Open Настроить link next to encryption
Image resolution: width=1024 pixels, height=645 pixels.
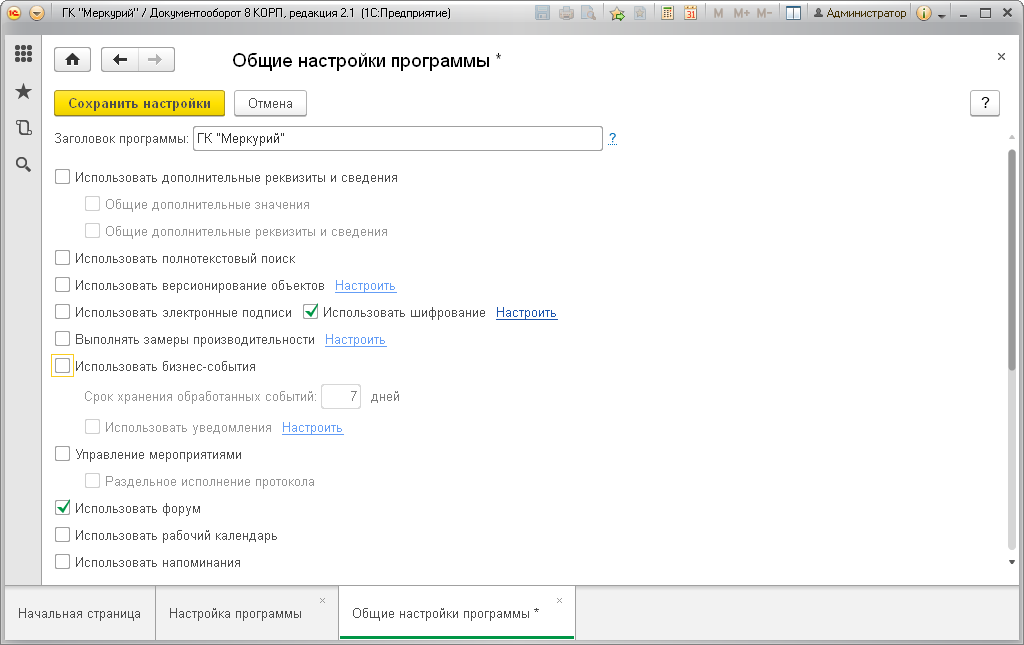(526, 313)
